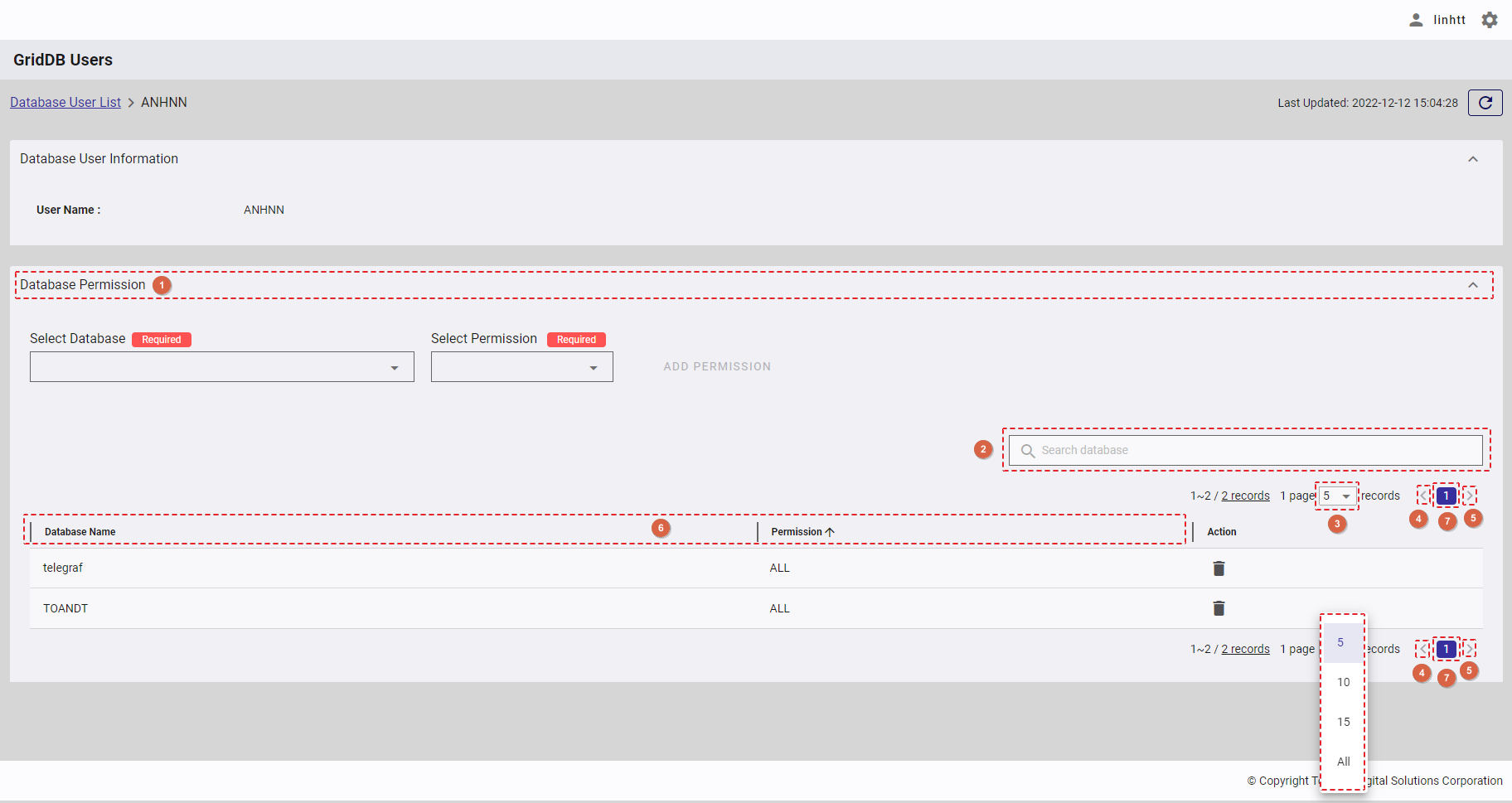Go to next page in bottom pagination
This screenshot has height=803, width=1512.
point(1469,649)
